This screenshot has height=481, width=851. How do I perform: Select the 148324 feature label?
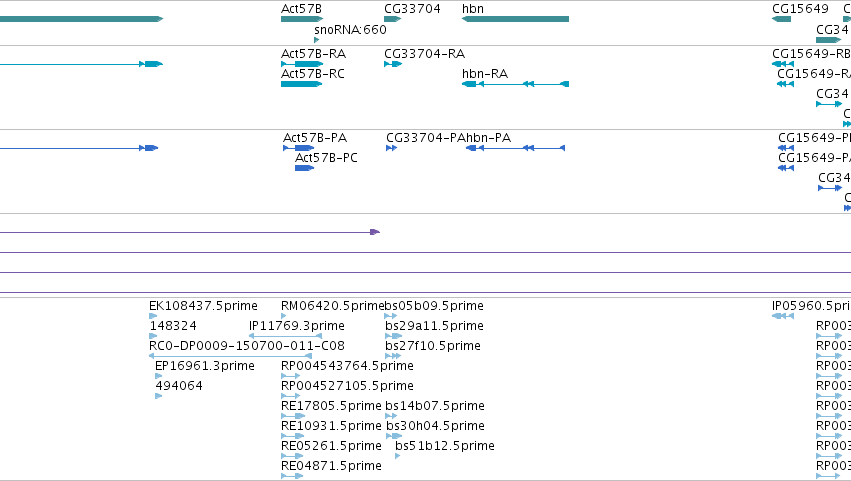click(x=173, y=326)
